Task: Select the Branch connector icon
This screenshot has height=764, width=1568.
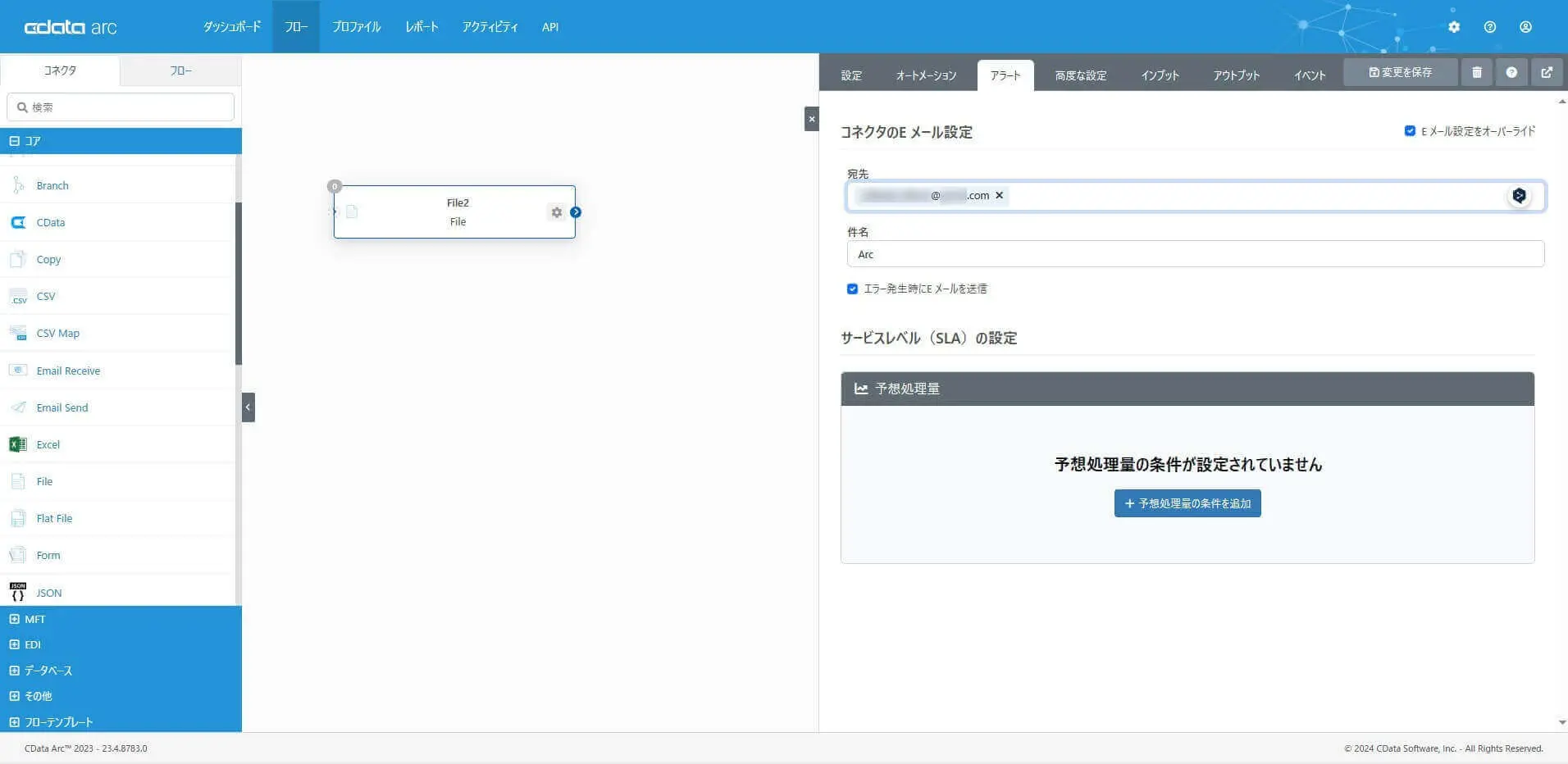Action: [18, 185]
